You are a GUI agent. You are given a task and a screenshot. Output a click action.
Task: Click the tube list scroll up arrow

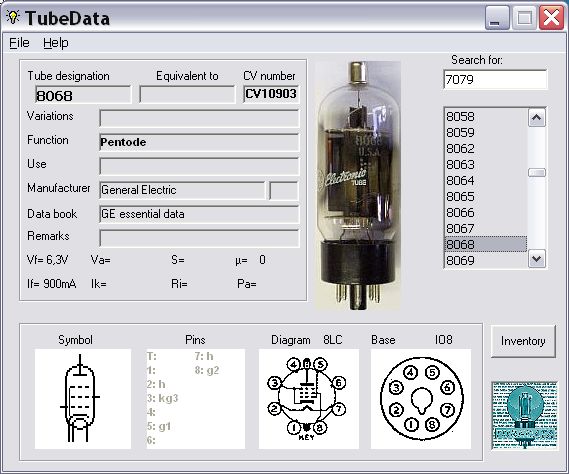click(537, 118)
